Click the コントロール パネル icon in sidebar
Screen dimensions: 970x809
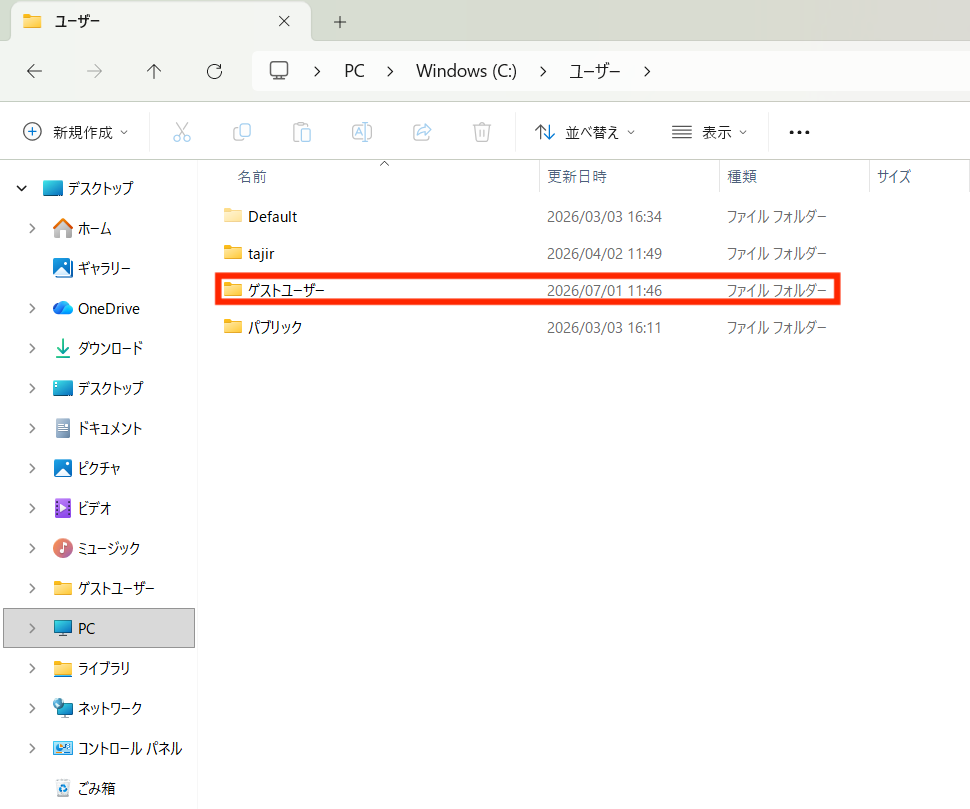[62, 748]
